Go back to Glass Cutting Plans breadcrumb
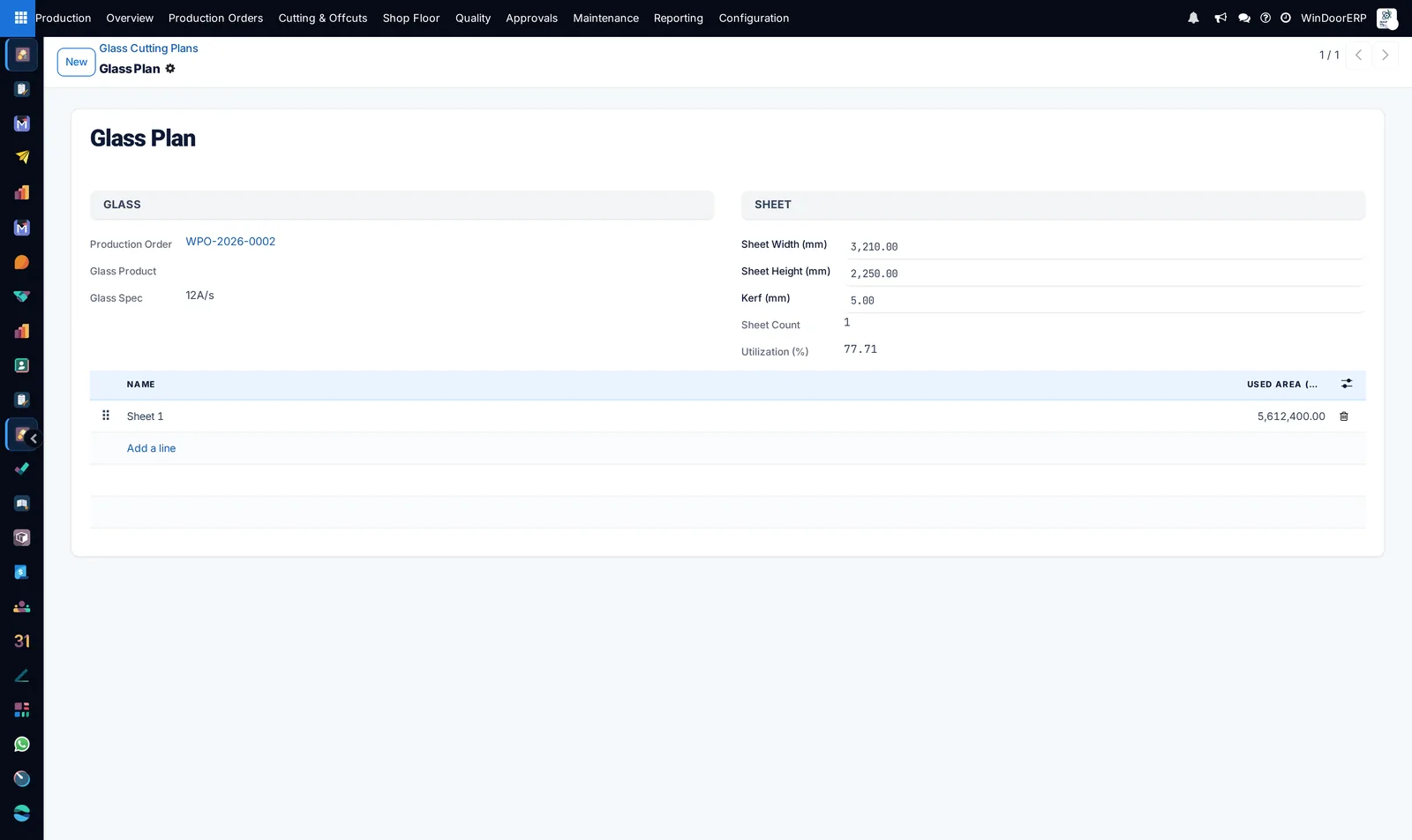This screenshot has height=840, width=1412. [x=148, y=49]
